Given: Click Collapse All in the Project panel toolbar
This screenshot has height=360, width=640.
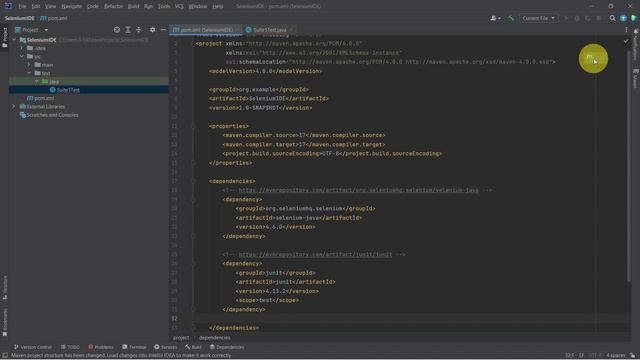Looking at the screenshot, I should pyautogui.click(x=139, y=30).
